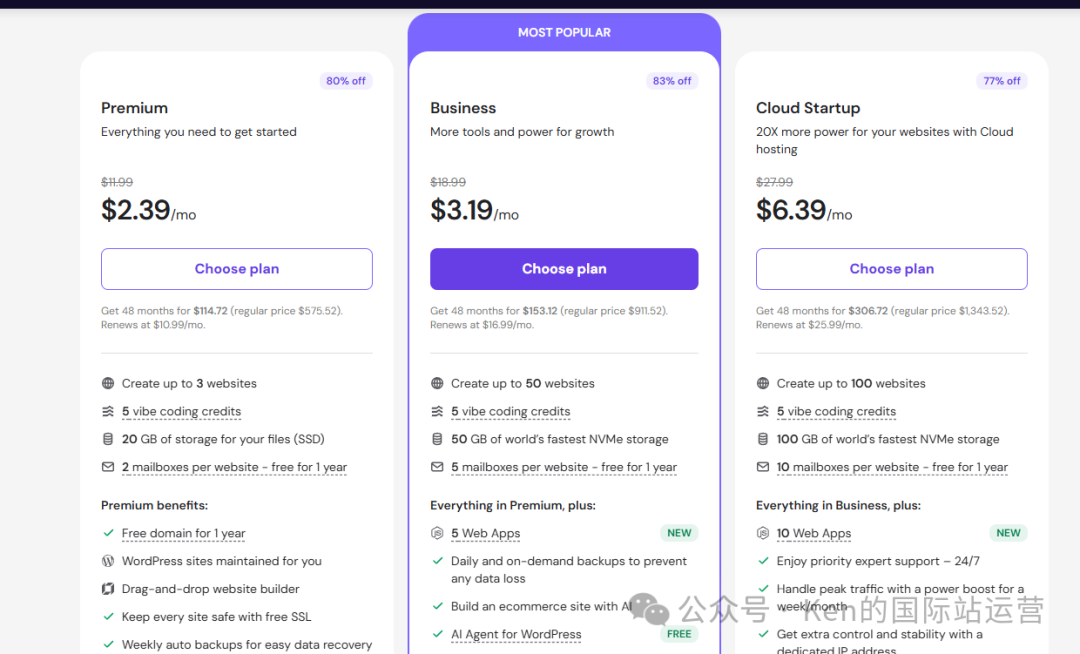Click the Web Apps icon in Business plan
Viewport: 1080px width, 654px height.
click(437, 533)
